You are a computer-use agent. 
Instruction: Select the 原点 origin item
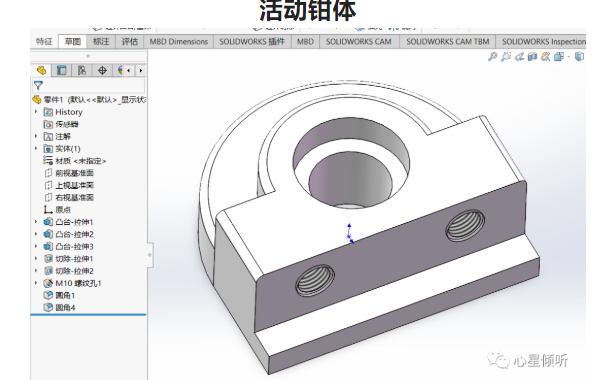pos(57,210)
